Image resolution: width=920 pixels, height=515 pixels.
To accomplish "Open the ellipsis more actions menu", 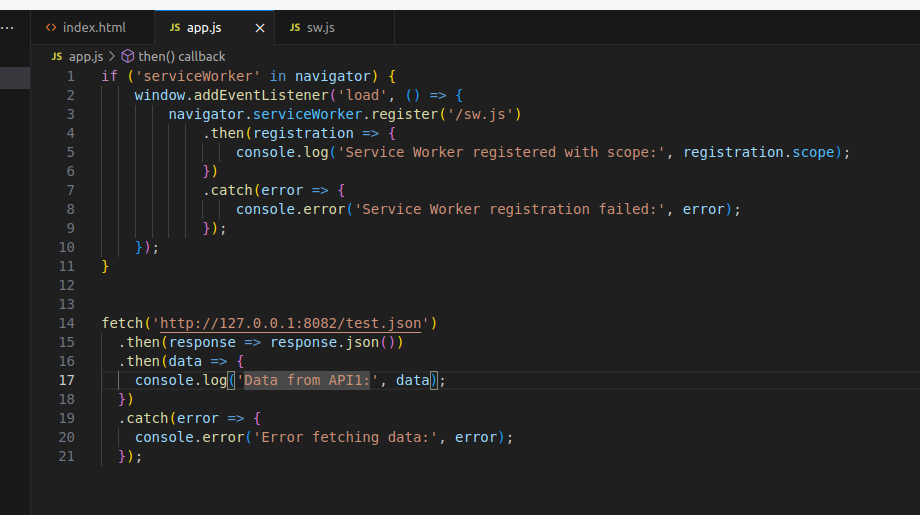I will point(8,28).
